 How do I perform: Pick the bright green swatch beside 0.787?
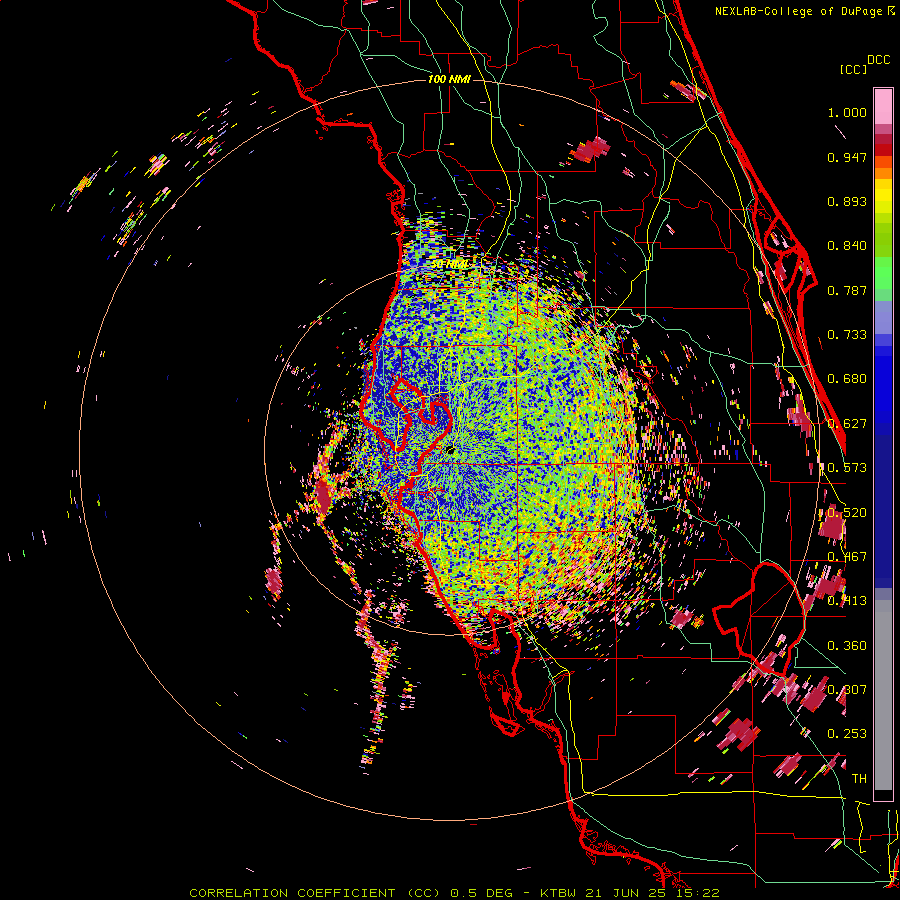[x=883, y=273]
